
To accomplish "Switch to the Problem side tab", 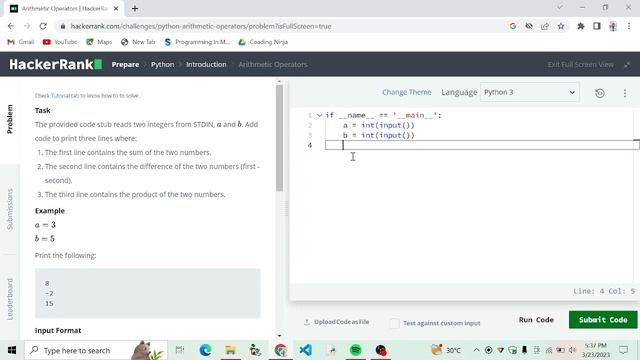I will click(10, 119).
